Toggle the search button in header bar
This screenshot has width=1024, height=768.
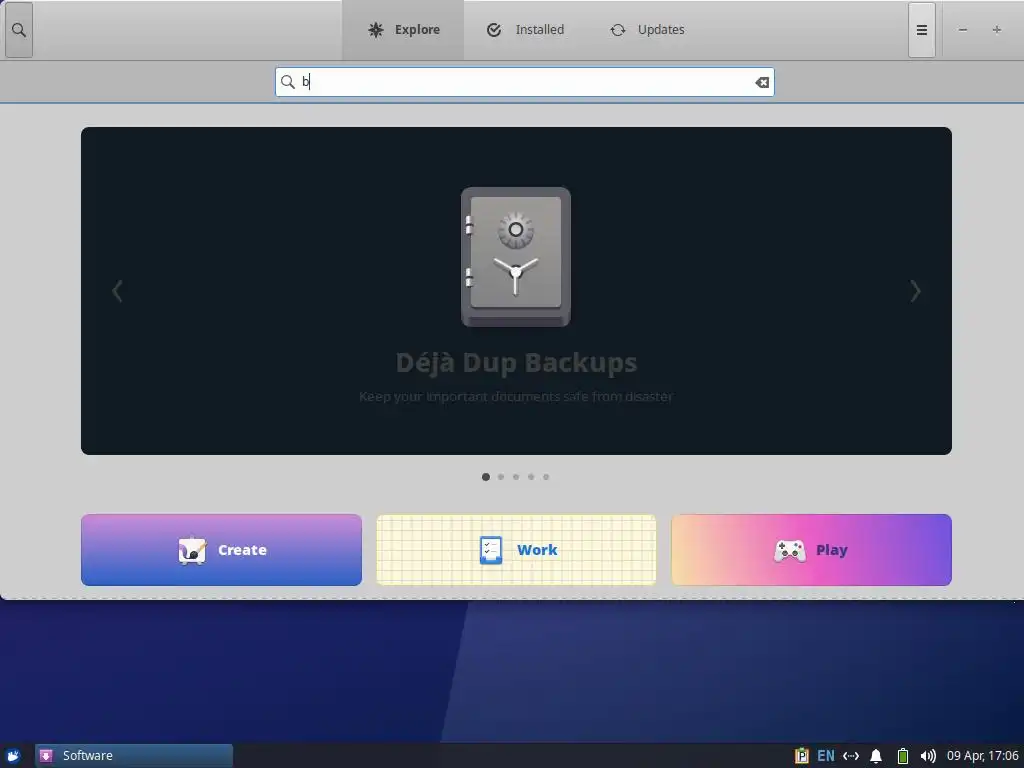coord(19,30)
